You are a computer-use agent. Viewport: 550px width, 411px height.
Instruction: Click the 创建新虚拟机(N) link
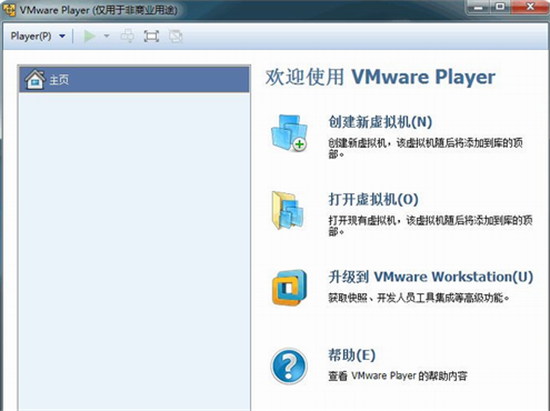coord(380,122)
